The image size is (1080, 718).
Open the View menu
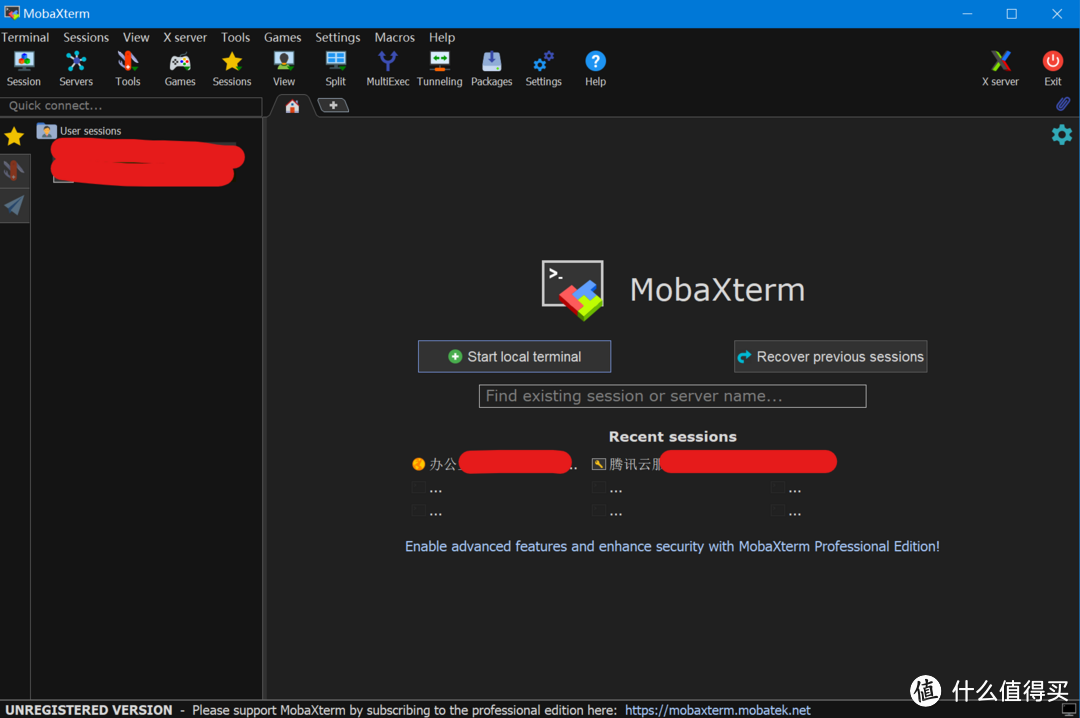click(136, 37)
